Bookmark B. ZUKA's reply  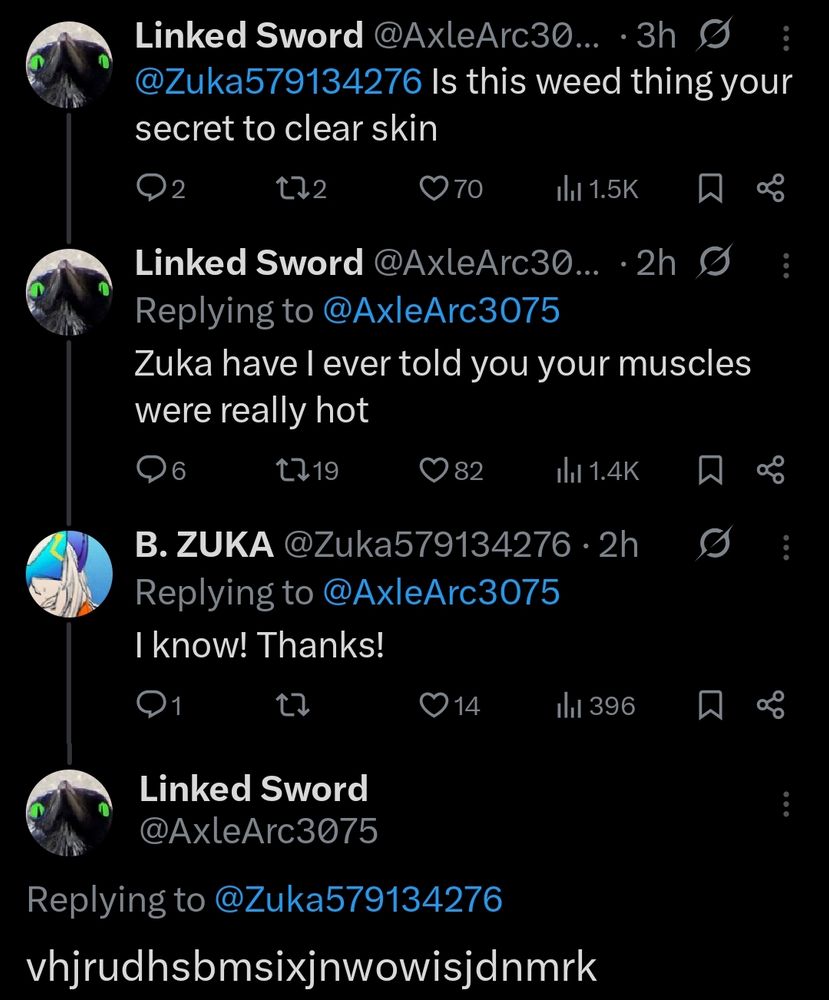click(709, 706)
